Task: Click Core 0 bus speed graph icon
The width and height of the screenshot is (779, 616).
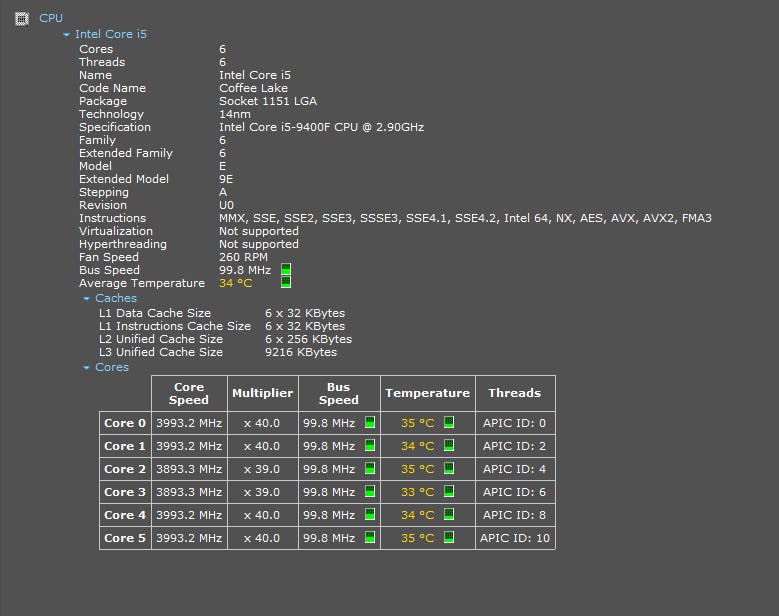Action: pos(370,422)
